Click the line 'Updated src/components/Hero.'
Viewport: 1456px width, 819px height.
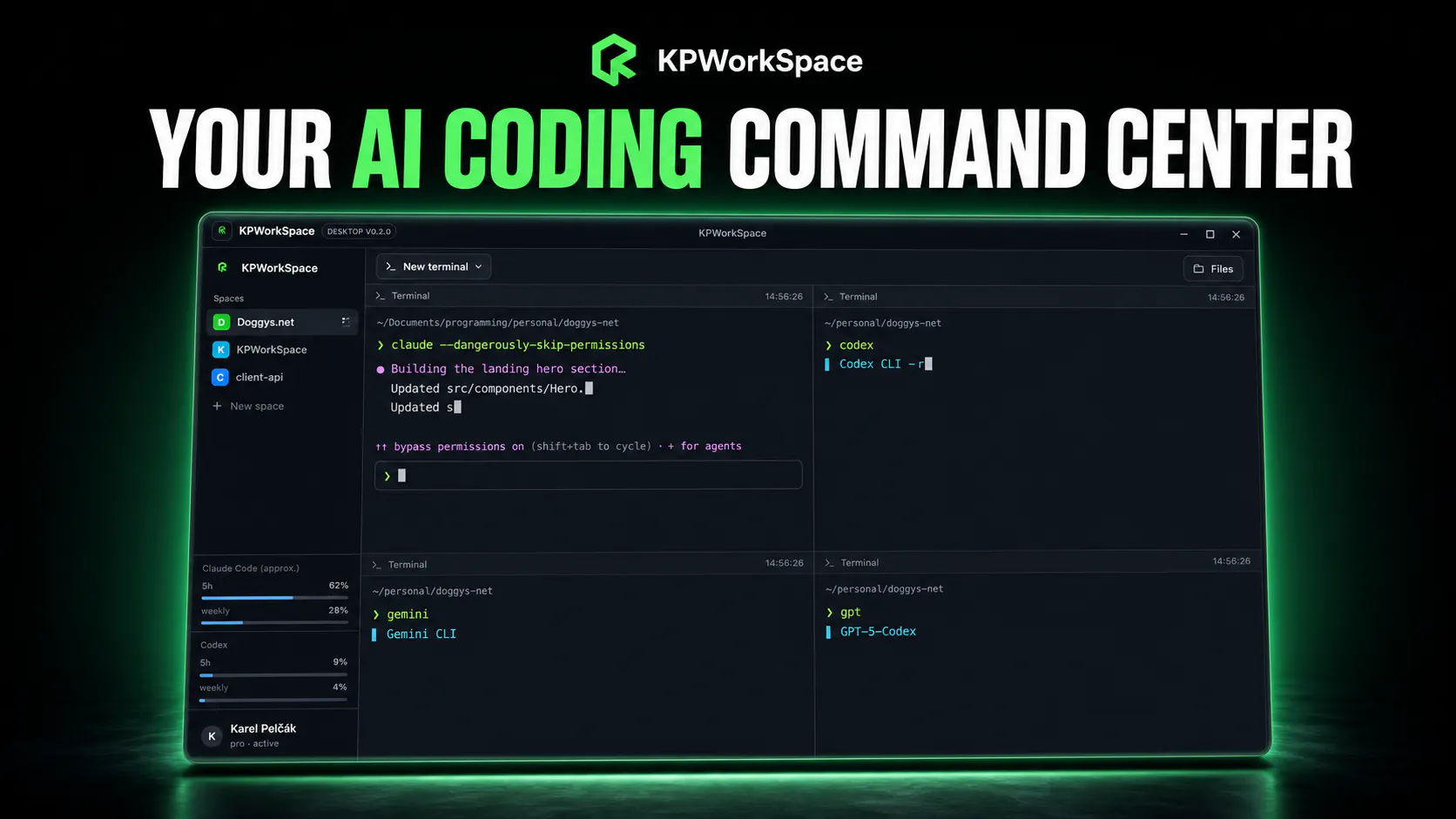tap(487, 389)
